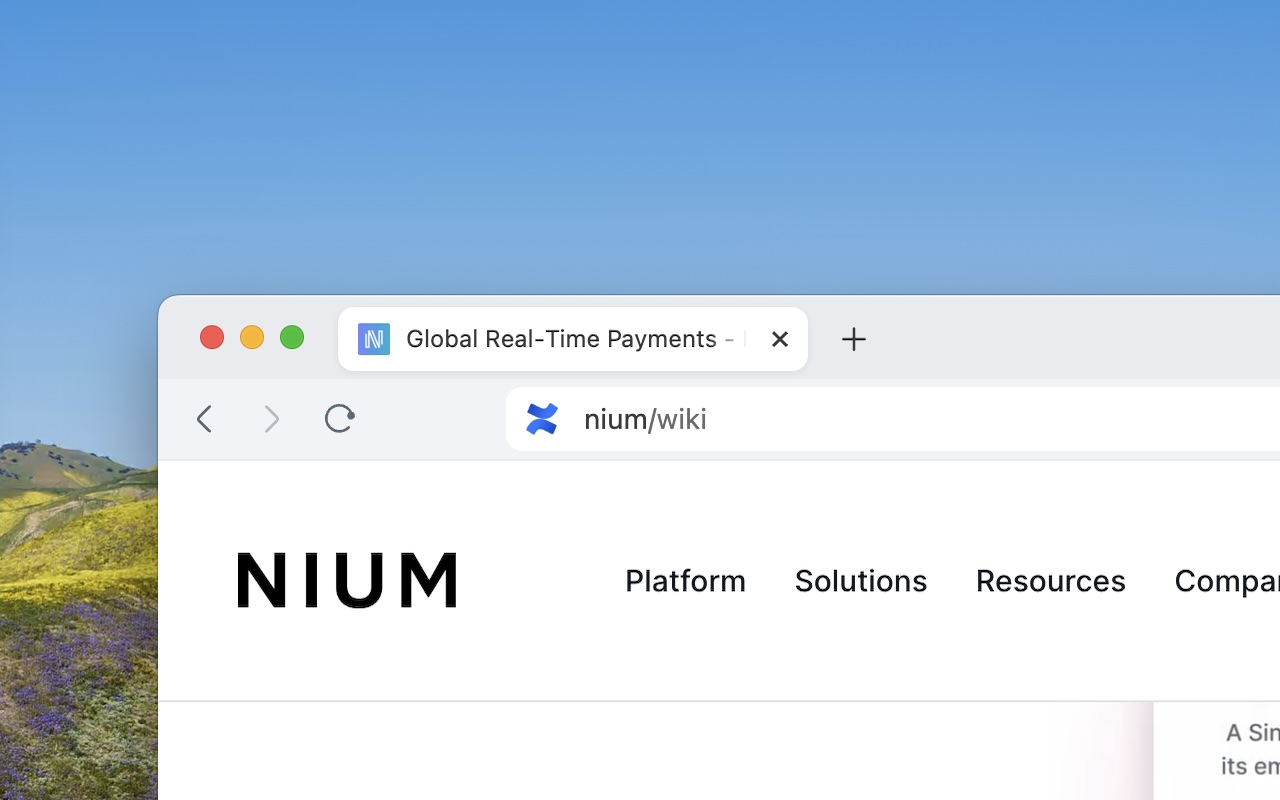The width and height of the screenshot is (1280, 800).
Task: Click the yellow minimize traffic light
Action: (252, 337)
